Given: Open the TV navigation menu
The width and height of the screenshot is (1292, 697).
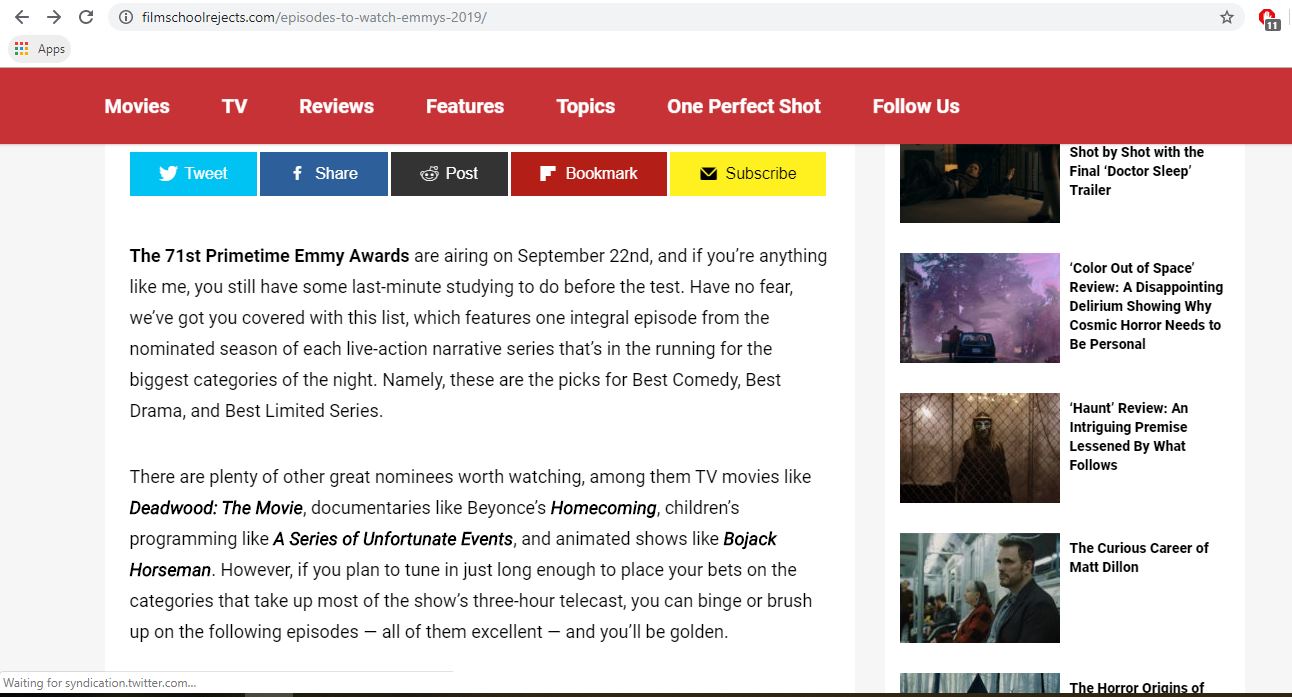Looking at the screenshot, I should (234, 106).
